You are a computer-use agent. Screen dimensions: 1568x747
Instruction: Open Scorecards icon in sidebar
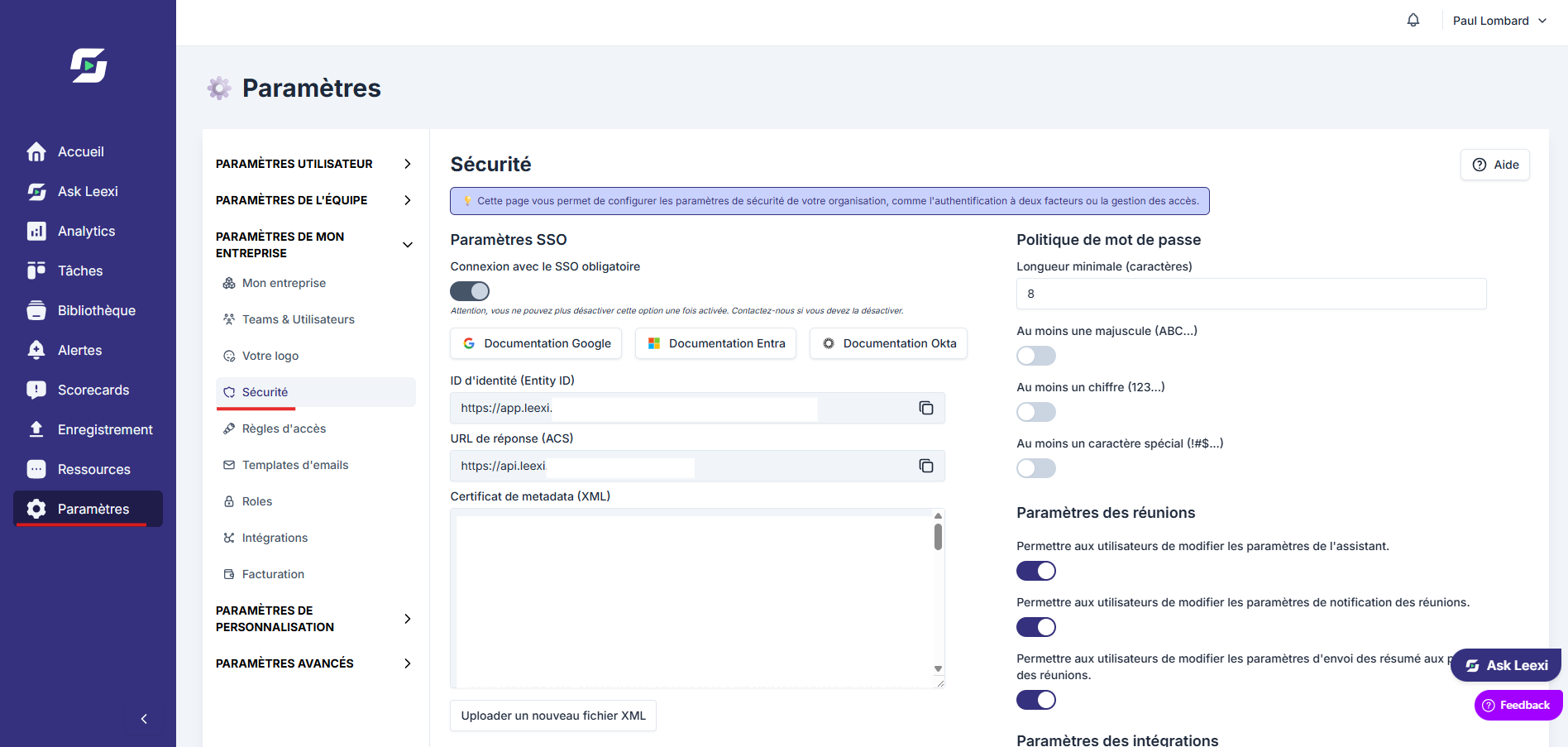(x=36, y=390)
